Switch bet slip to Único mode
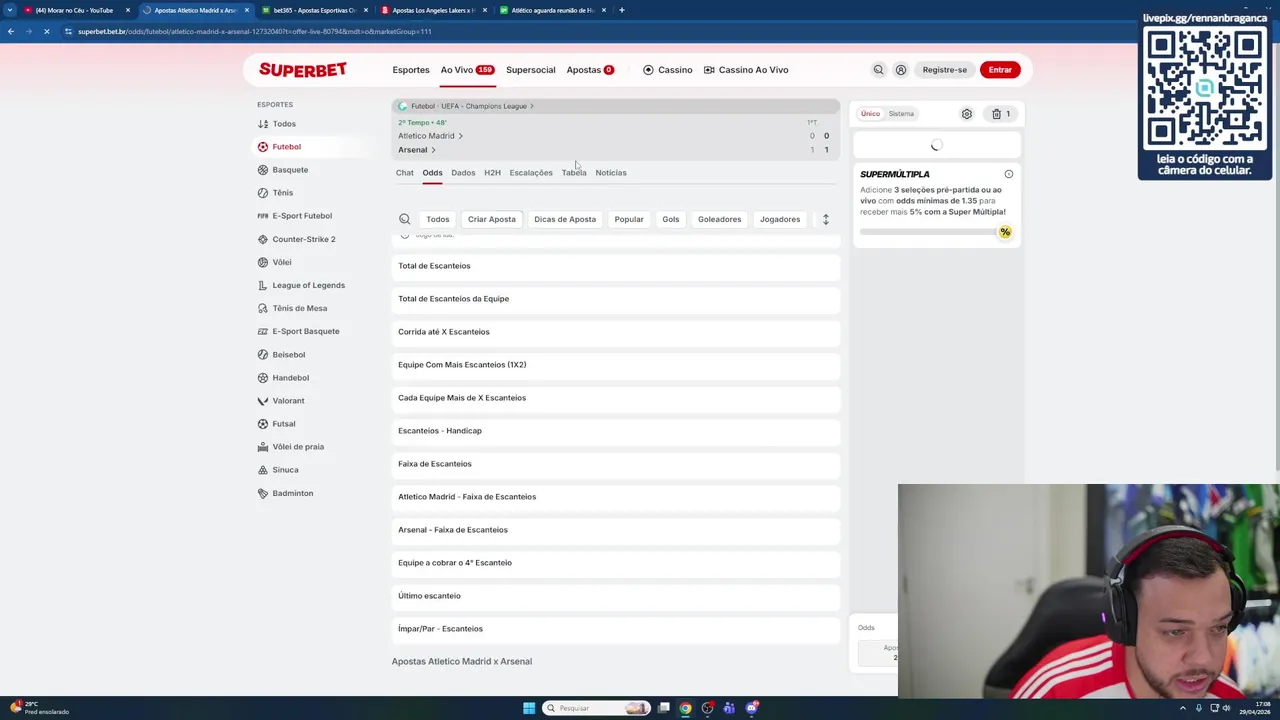 click(x=870, y=114)
